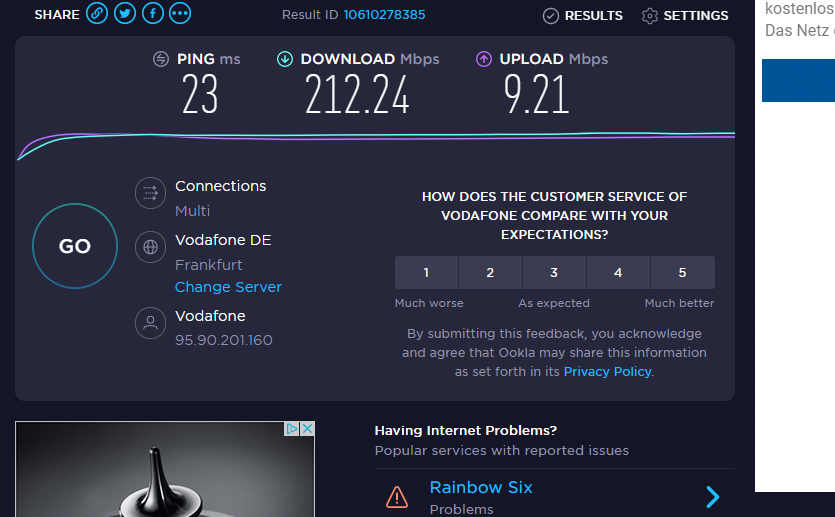Click the blue button in side ad
The image size is (835, 517).
pyautogui.click(x=798, y=80)
